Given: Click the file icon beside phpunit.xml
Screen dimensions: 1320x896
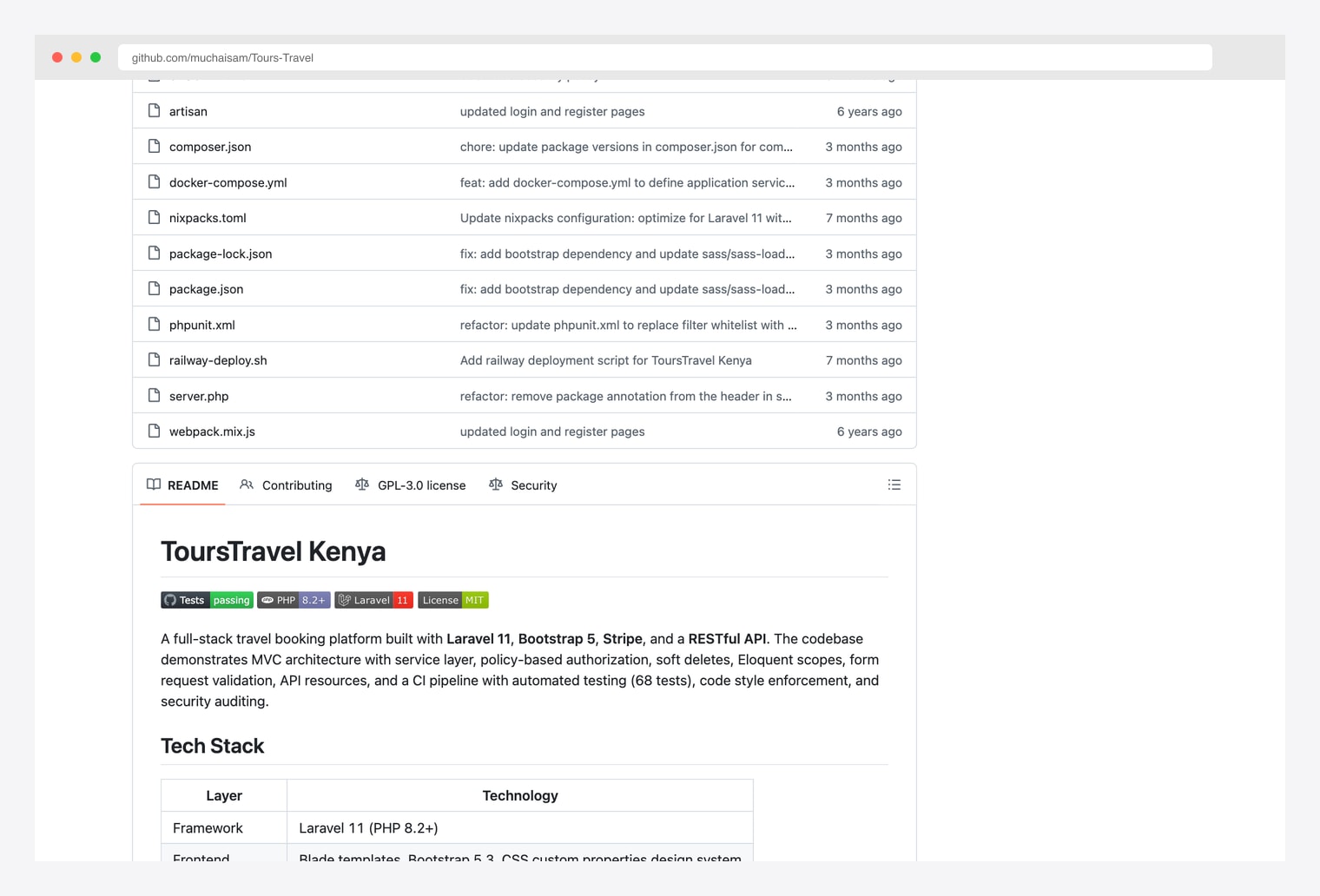Looking at the screenshot, I should [154, 324].
